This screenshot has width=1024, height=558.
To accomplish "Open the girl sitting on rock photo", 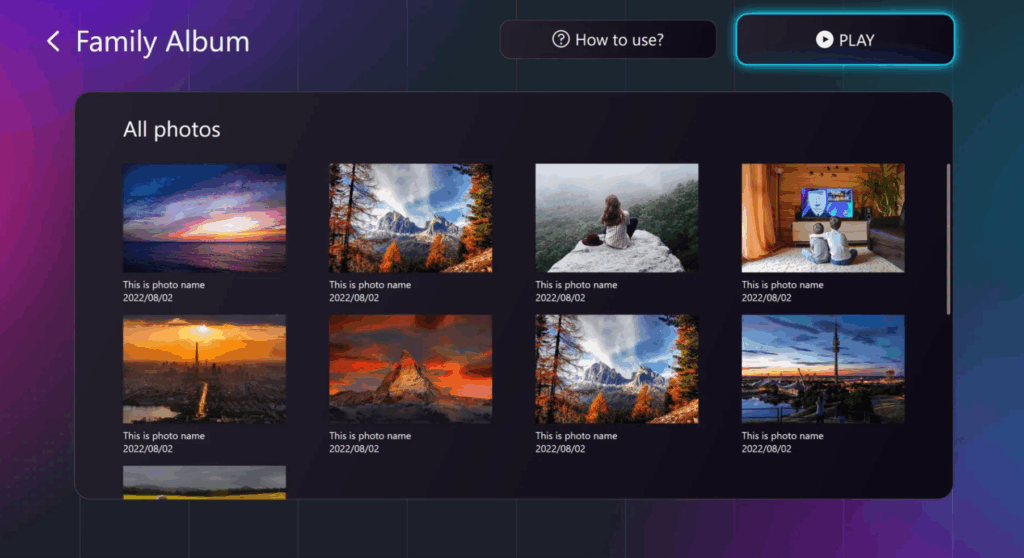I will tap(616, 218).
